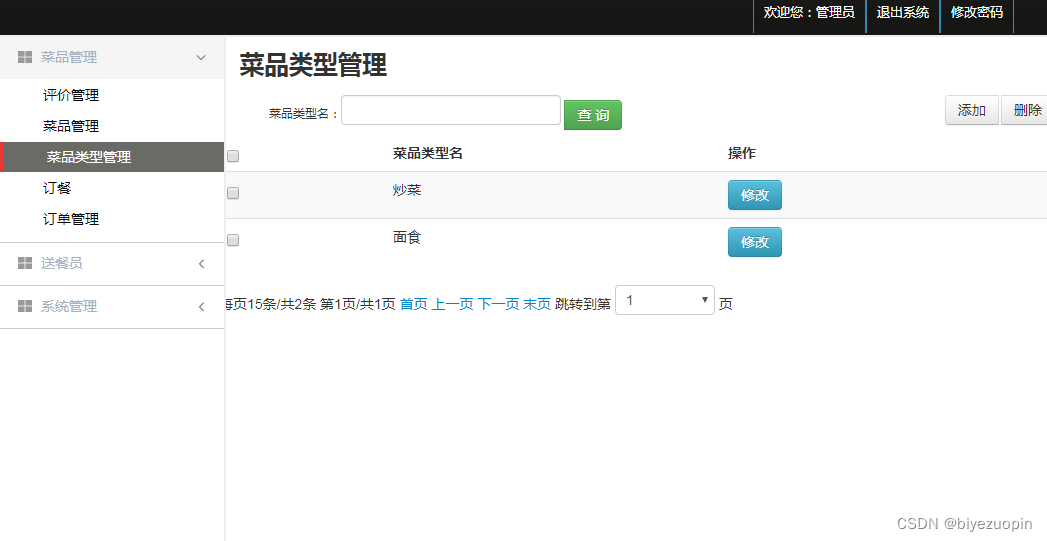This screenshot has width=1047, height=541.
Task: Tick the select-all checkbox in table header
Action: click(x=233, y=156)
